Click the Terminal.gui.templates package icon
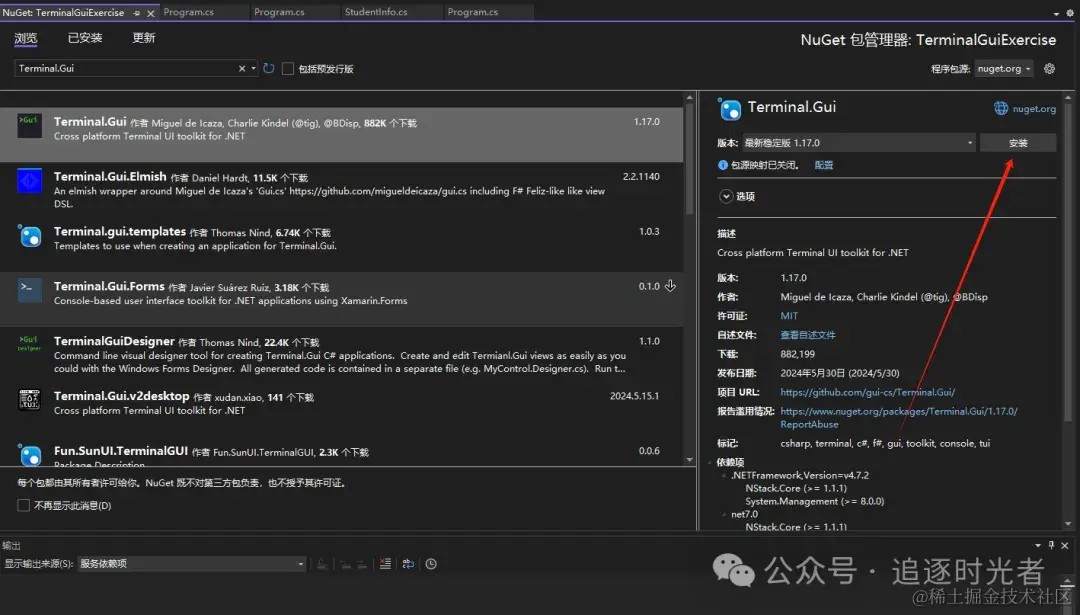The height and width of the screenshot is (615, 1080). tap(30, 236)
